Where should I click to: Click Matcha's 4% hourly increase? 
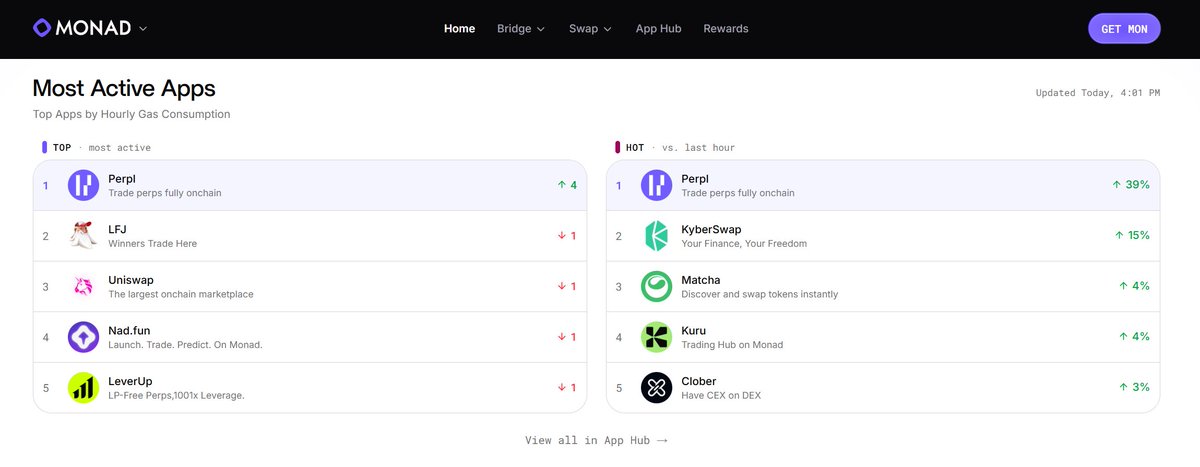(1135, 286)
